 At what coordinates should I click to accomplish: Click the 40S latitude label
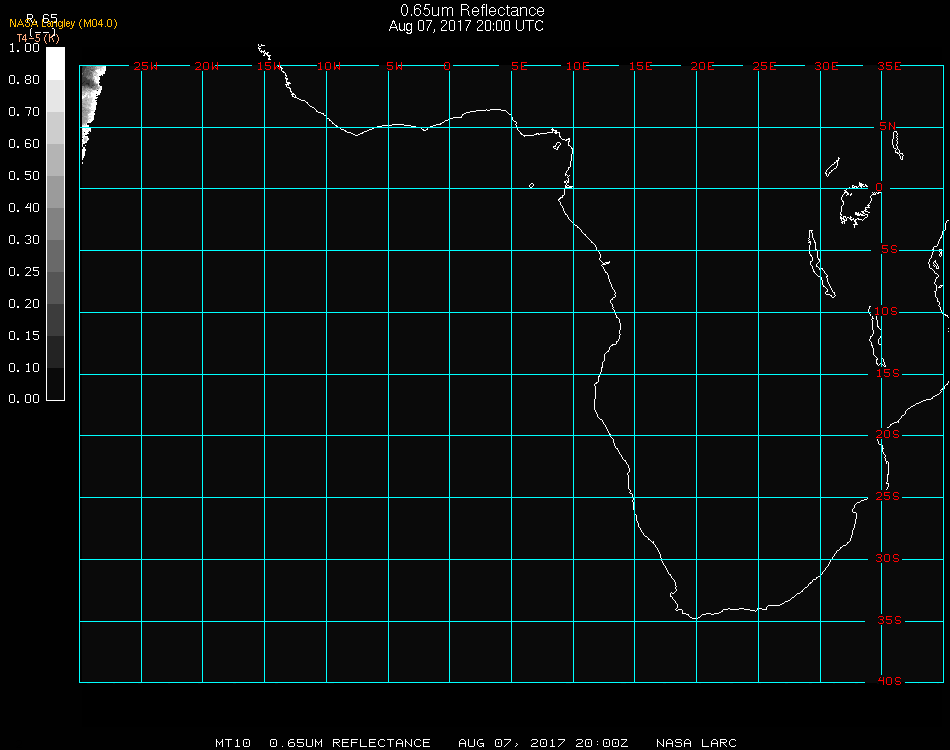(x=889, y=681)
